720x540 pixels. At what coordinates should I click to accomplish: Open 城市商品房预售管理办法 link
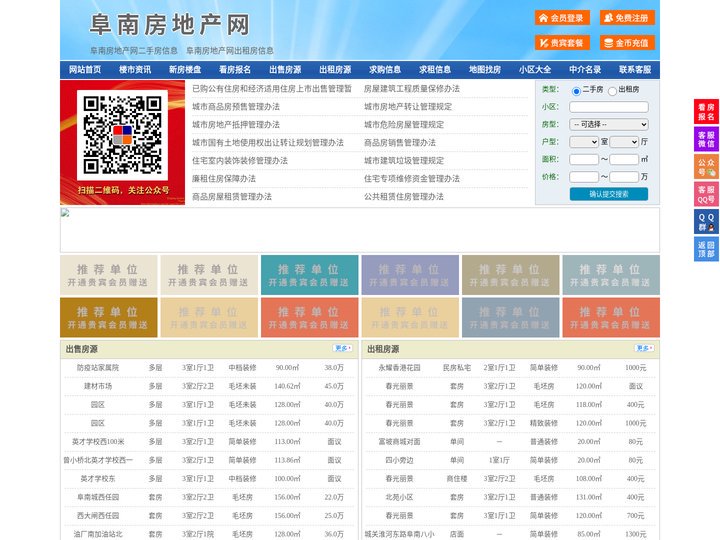[236, 107]
